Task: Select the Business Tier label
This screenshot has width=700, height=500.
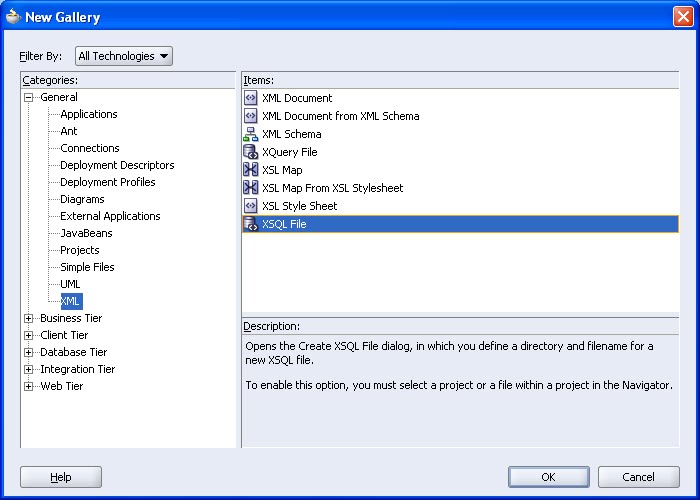Action: tap(71, 318)
